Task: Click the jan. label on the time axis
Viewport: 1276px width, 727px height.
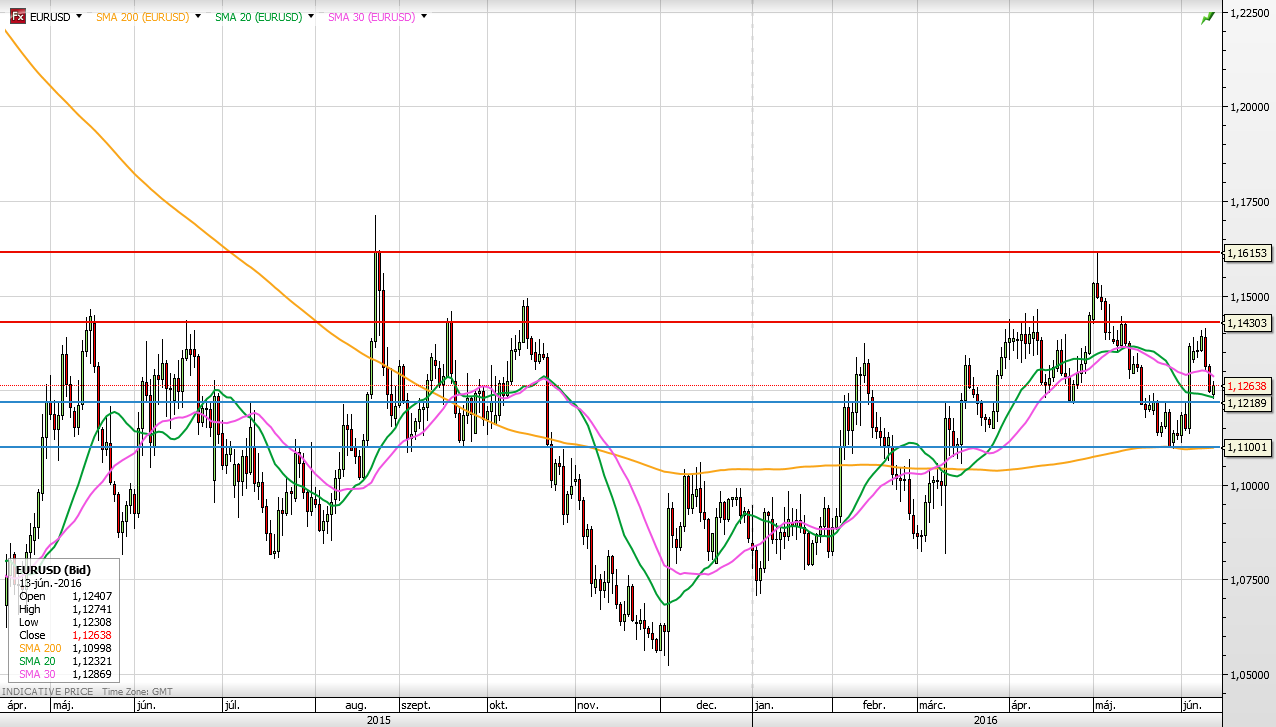Action: (x=765, y=705)
